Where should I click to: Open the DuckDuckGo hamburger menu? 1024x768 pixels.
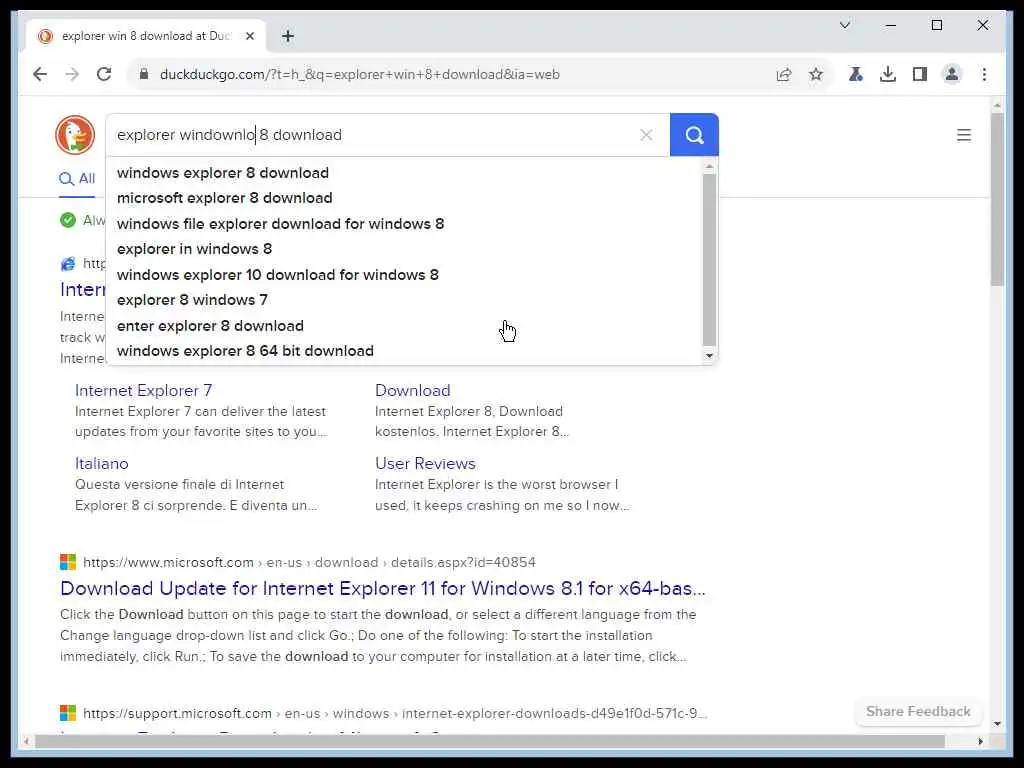pyautogui.click(x=963, y=135)
